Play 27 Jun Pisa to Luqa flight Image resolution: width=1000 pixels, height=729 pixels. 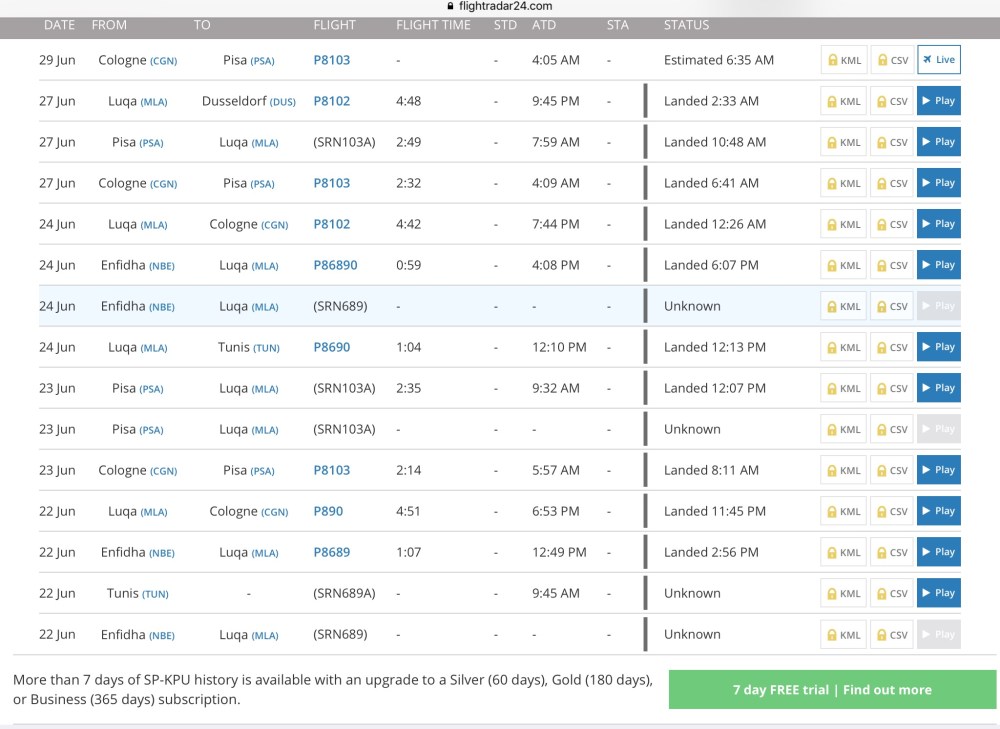[938, 142]
